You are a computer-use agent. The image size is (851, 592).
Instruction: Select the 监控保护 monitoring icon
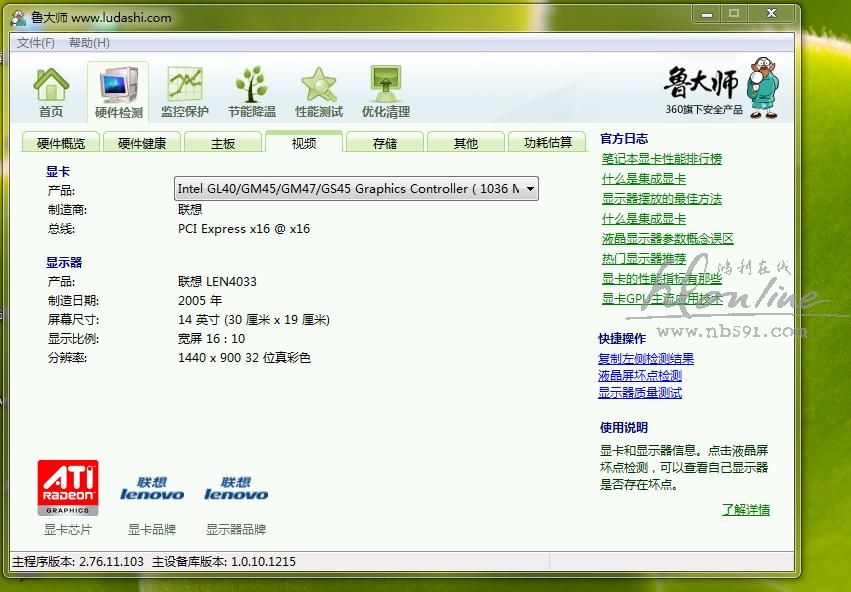pos(185,92)
